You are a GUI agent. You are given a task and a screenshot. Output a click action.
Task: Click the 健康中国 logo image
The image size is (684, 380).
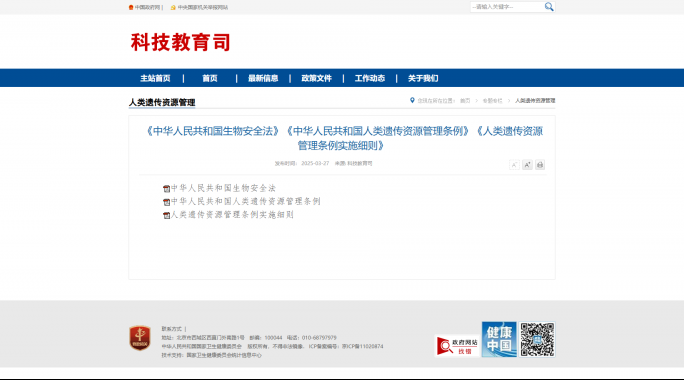499,339
